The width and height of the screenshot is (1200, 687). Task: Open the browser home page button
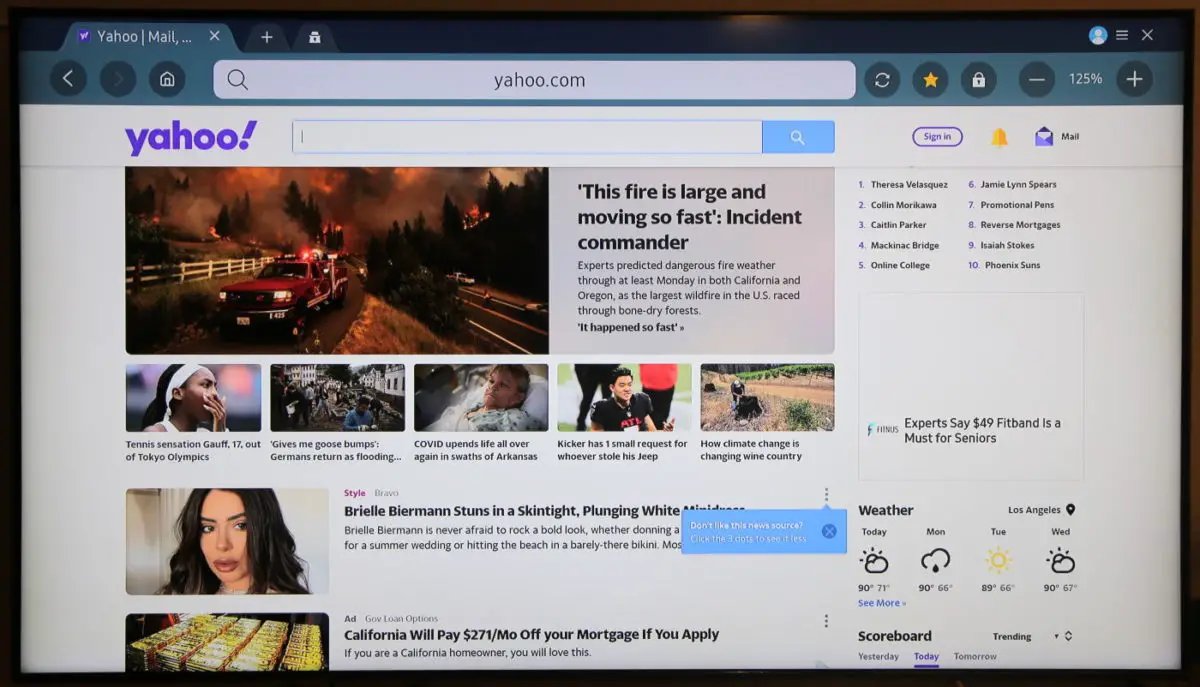click(x=167, y=79)
